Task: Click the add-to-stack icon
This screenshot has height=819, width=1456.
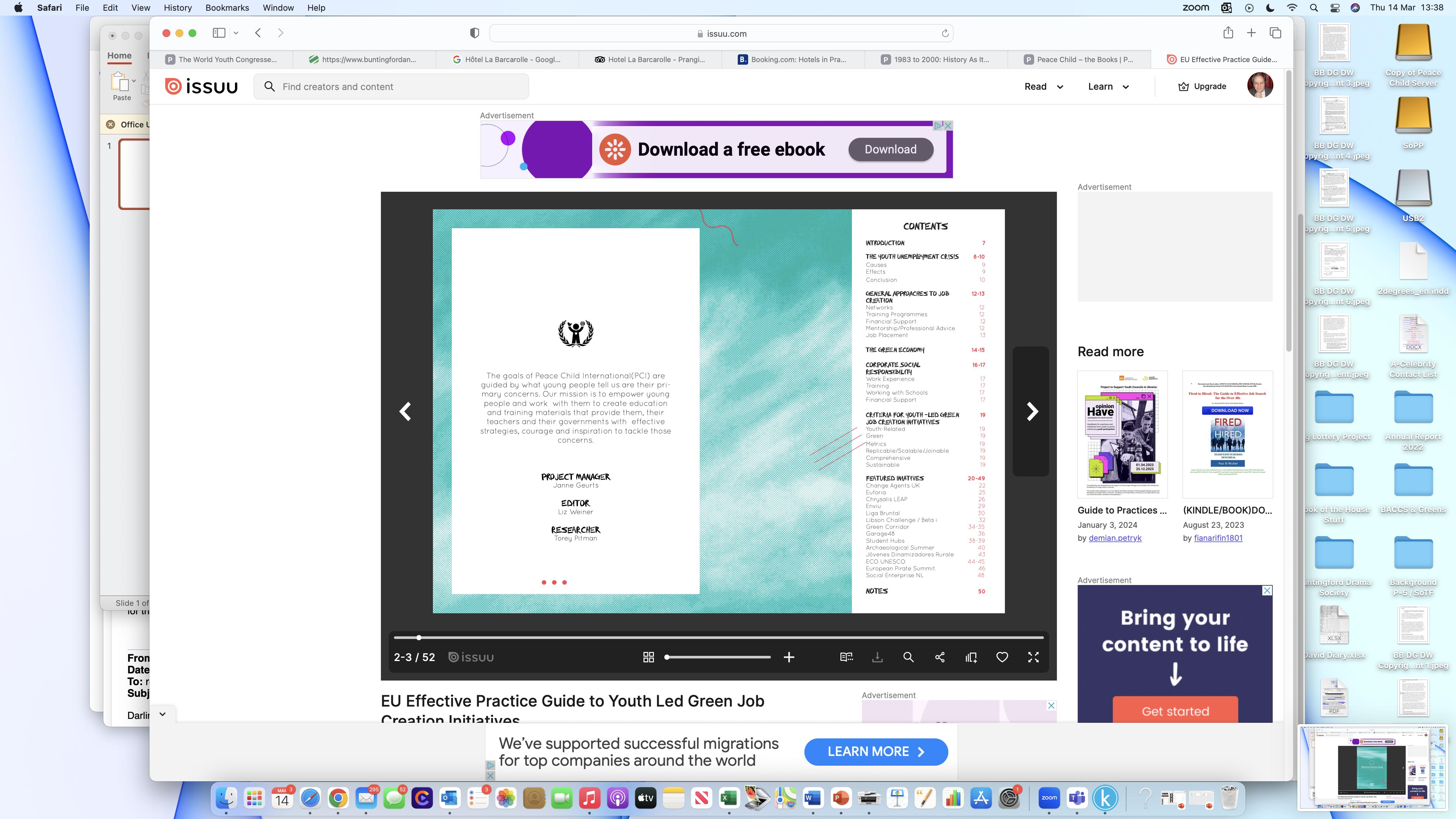Action: (x=971, y=657)
